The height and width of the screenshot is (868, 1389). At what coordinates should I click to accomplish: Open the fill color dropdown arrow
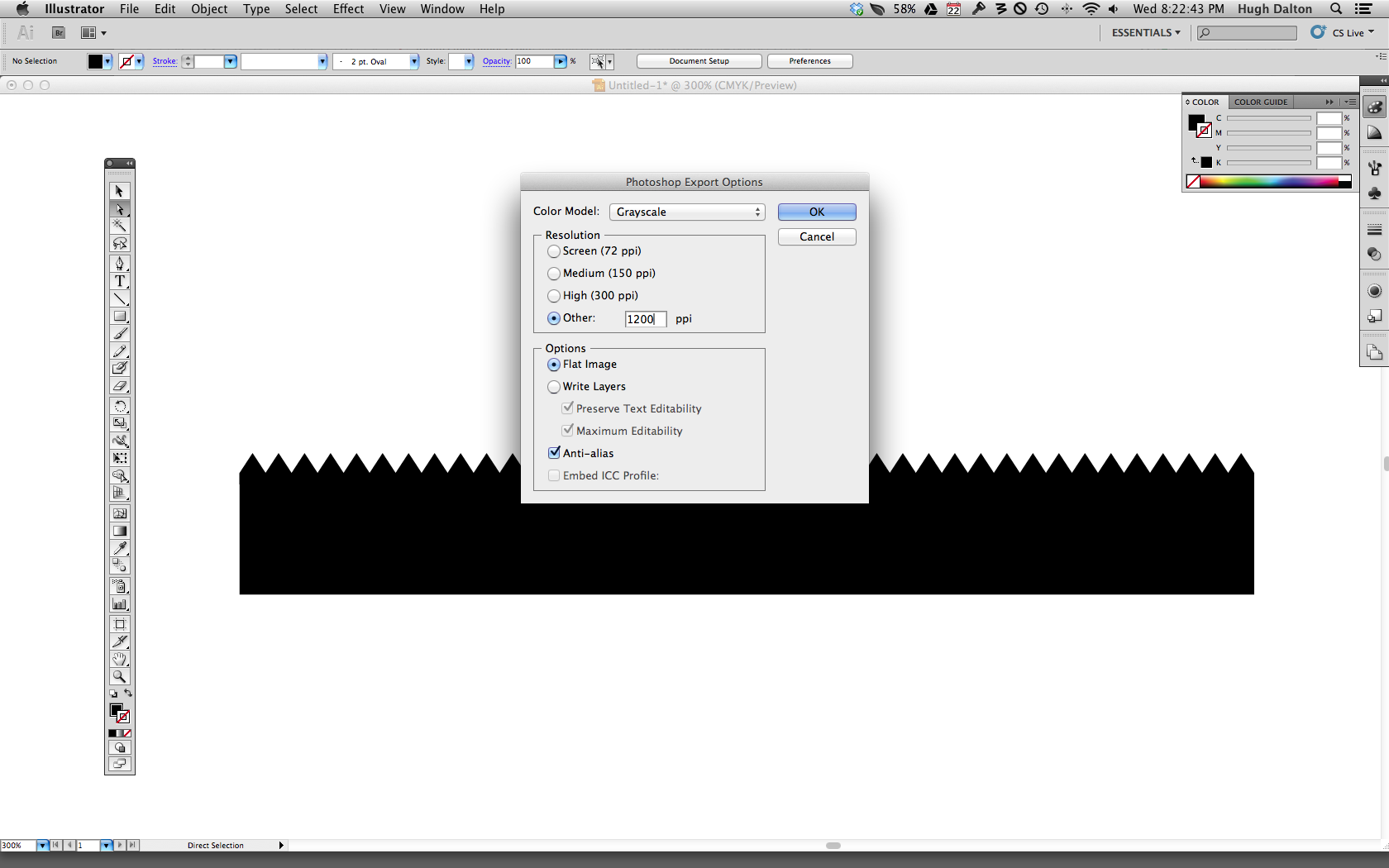click(107, 61)
